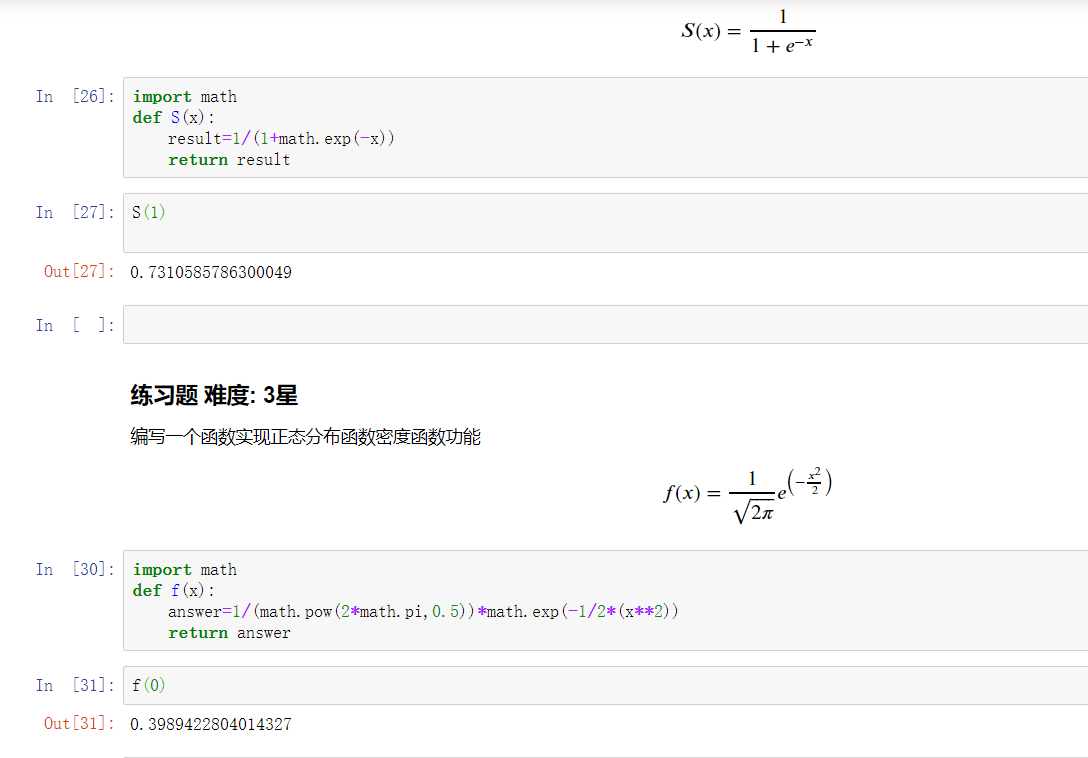Click the output value 0.3989422804014327
This screenshot has height=758, width=1088.
[x=211, y=724]
